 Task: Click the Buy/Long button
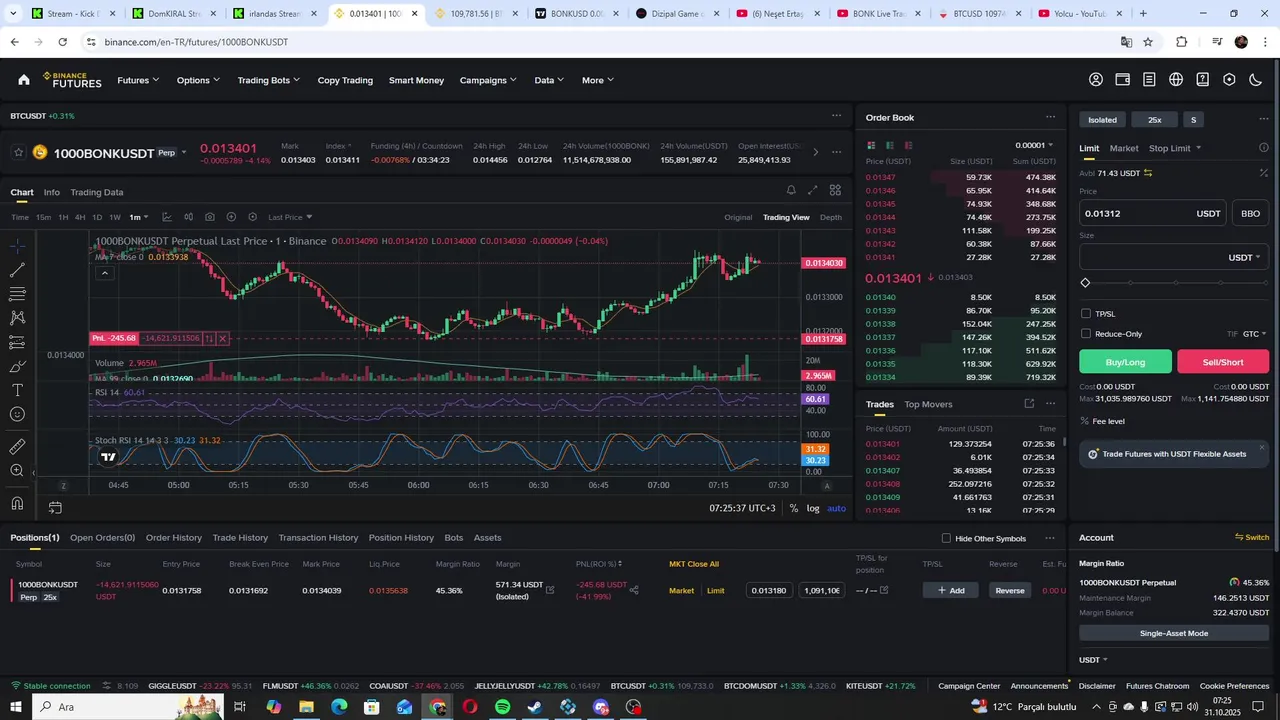1125,362
